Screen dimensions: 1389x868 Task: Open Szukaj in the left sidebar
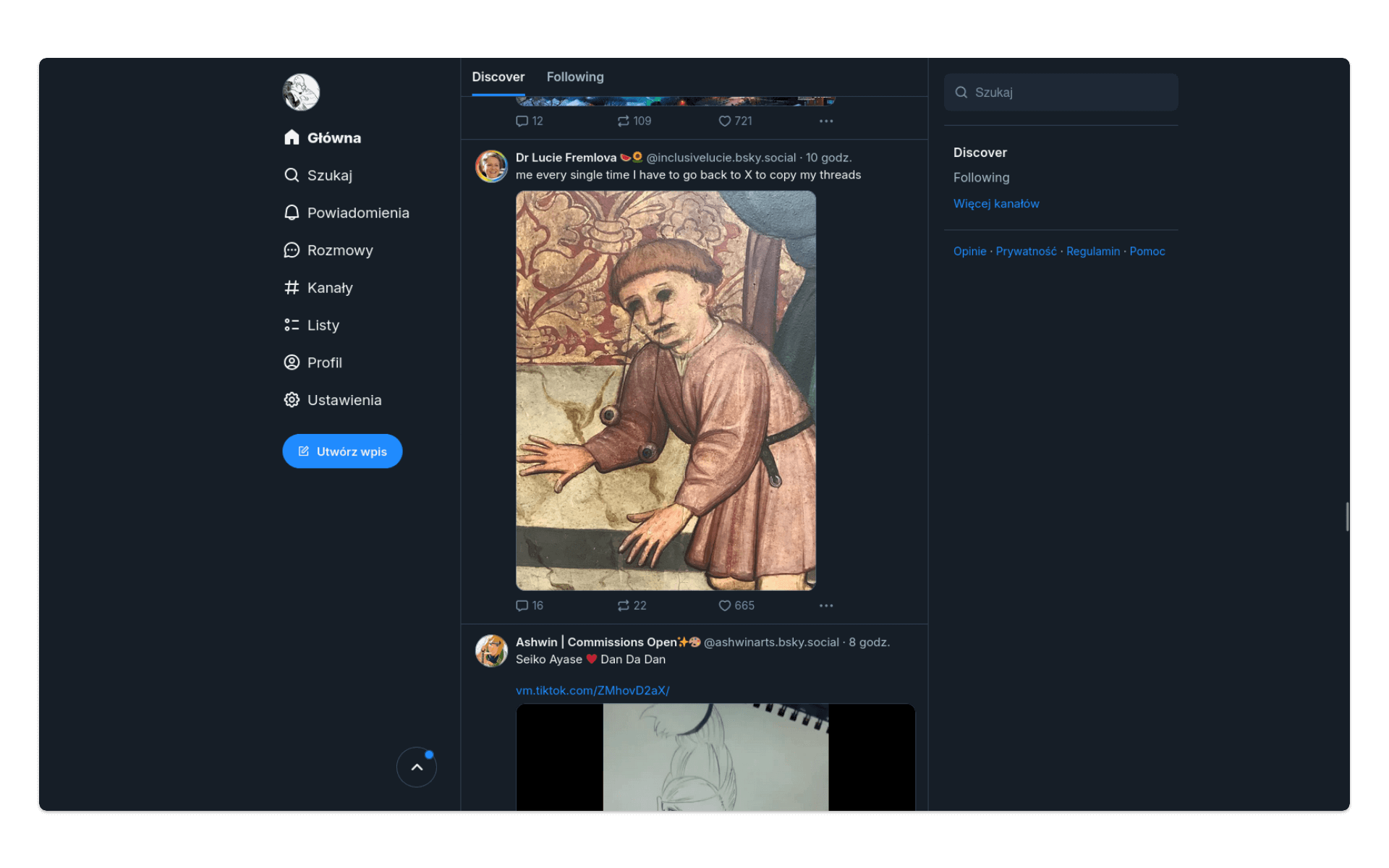(318, 175)
